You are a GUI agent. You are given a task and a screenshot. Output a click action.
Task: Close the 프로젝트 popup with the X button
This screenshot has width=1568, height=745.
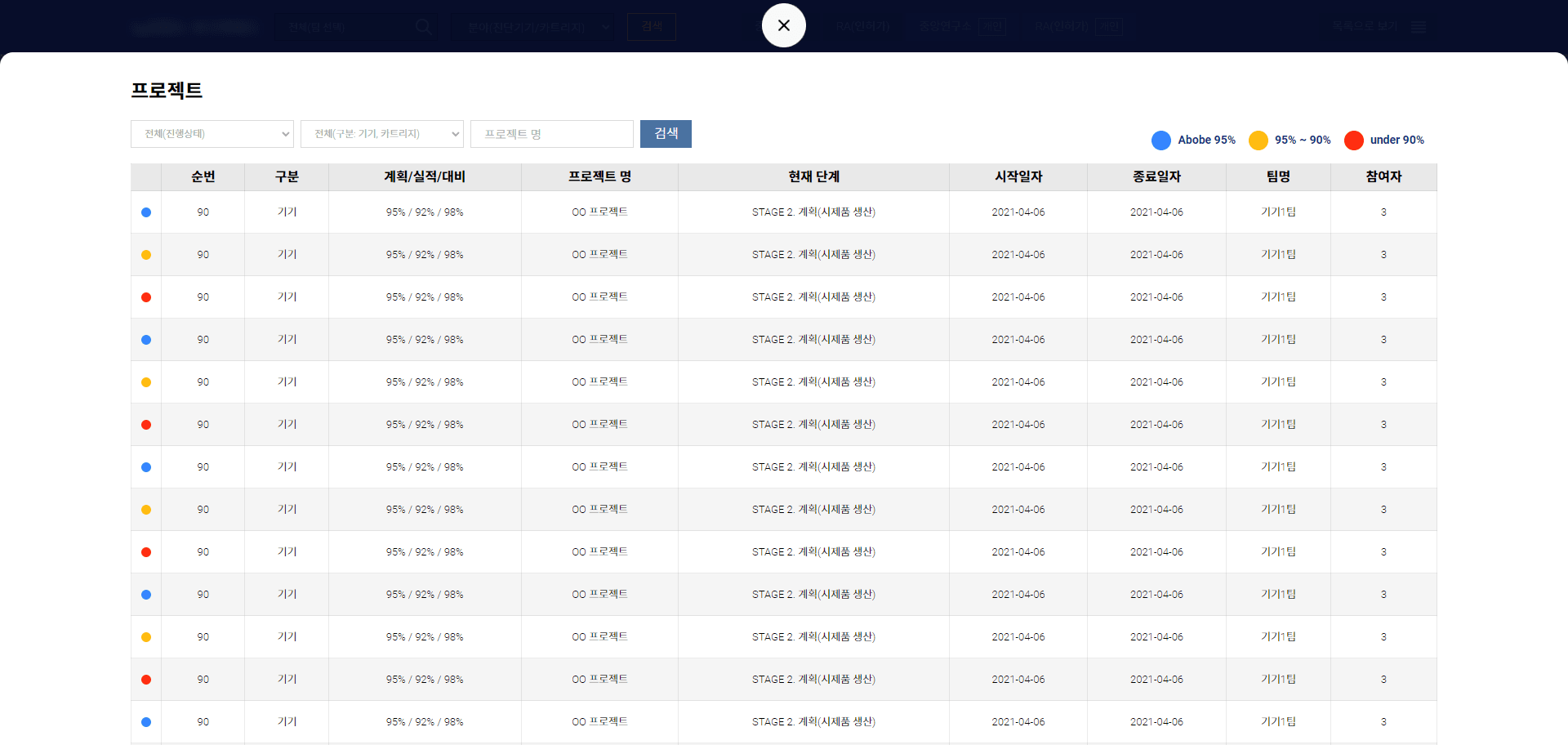click(783, 25)
